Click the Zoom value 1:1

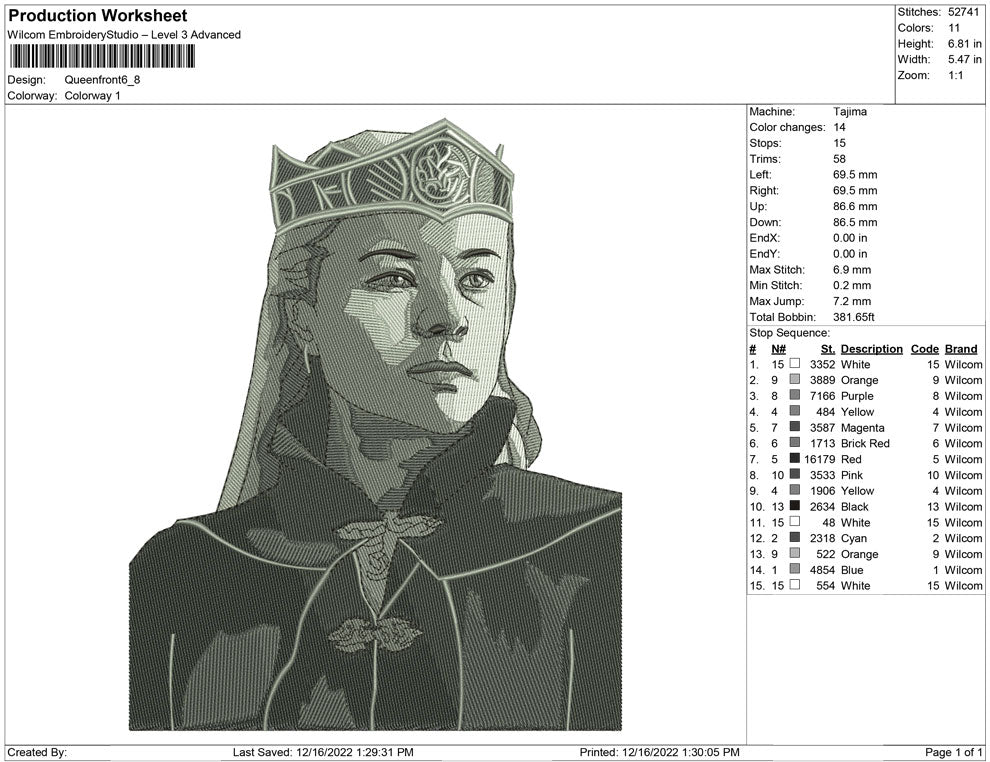[955, 75]
